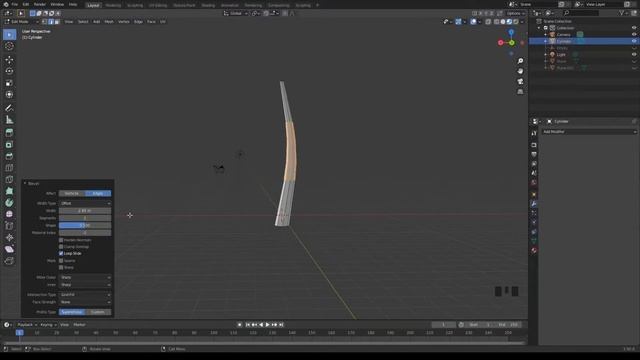Screen dimensions: 640x360
Task: Open the Global transform orientation dropdown
Action: point(236,13)
